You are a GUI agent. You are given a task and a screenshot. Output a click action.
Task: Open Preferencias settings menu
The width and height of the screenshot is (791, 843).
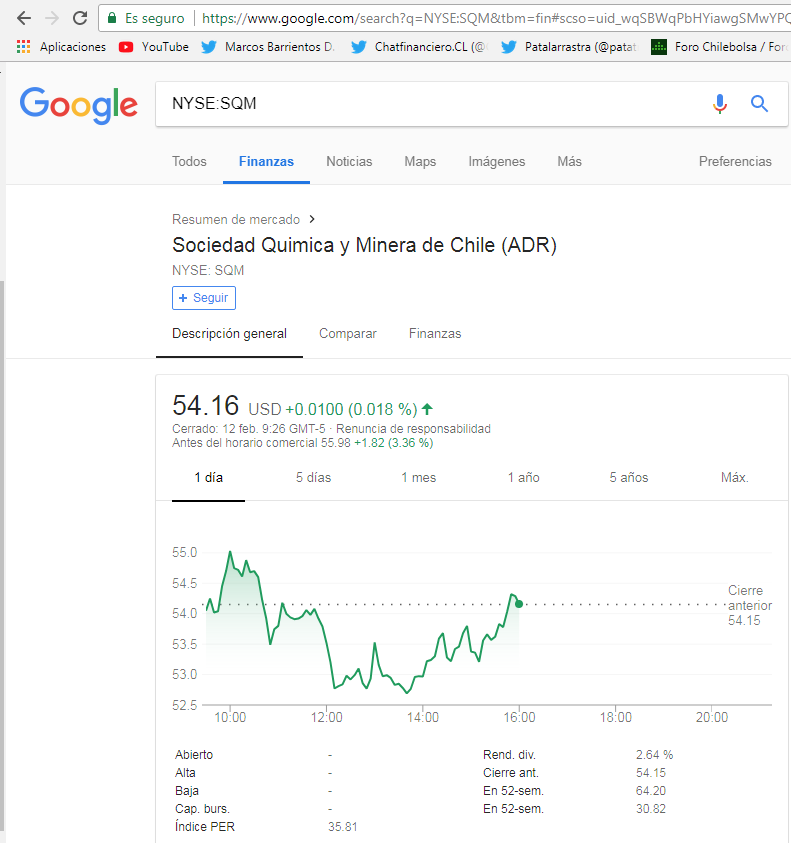click(x=735, y=161)
